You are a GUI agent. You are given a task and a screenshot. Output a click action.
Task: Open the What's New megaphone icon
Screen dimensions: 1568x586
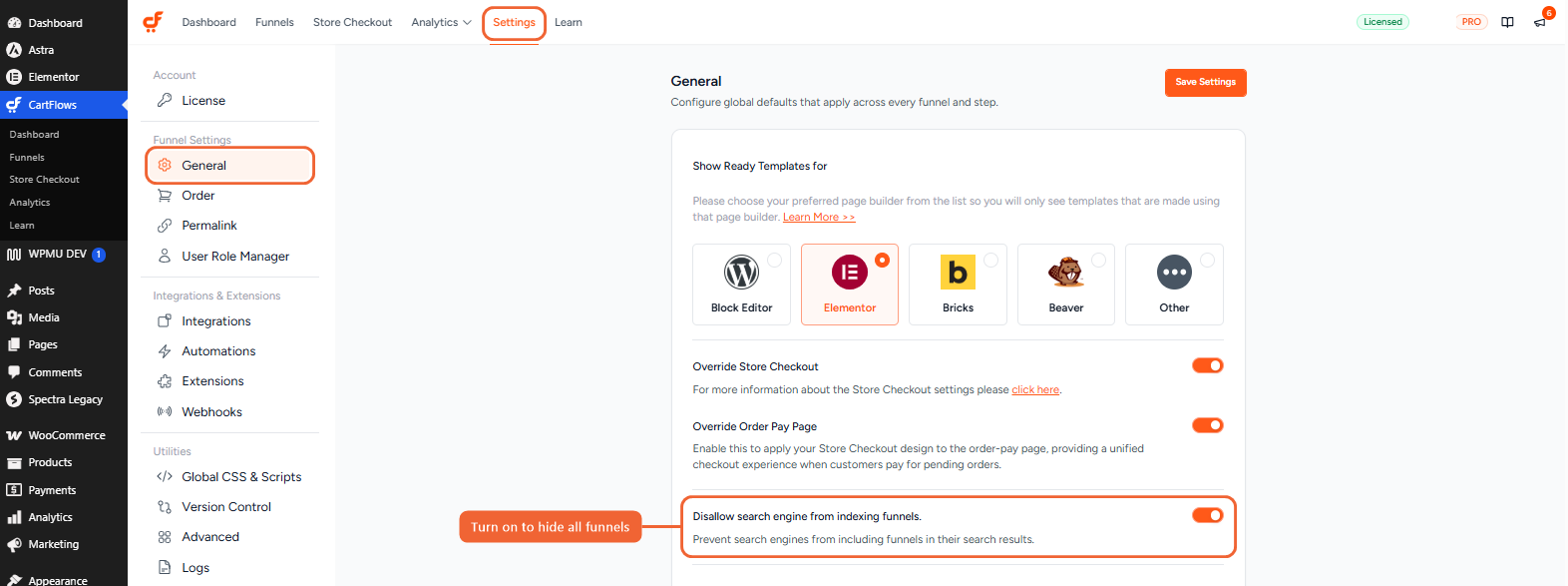click(x=1540, y=22)
